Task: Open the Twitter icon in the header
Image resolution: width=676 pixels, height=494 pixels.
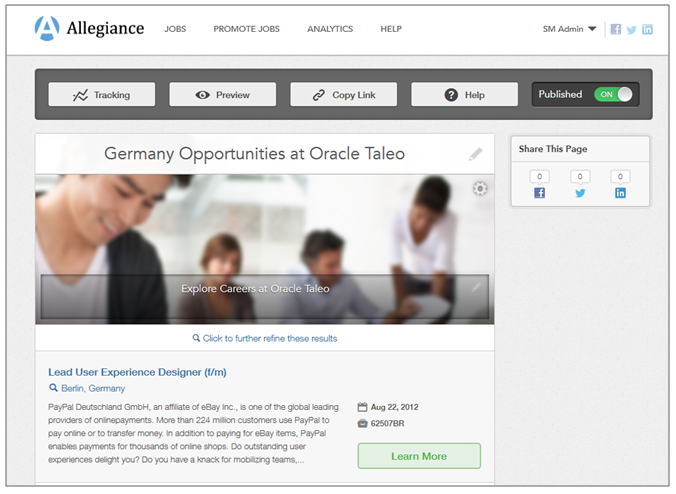Action: tap(631, 30)
